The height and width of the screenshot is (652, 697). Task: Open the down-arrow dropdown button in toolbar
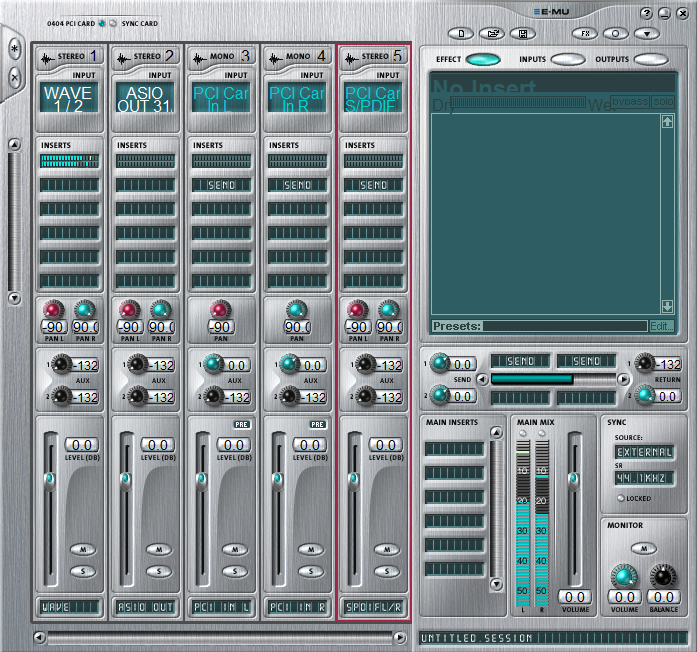click(648, 33)
